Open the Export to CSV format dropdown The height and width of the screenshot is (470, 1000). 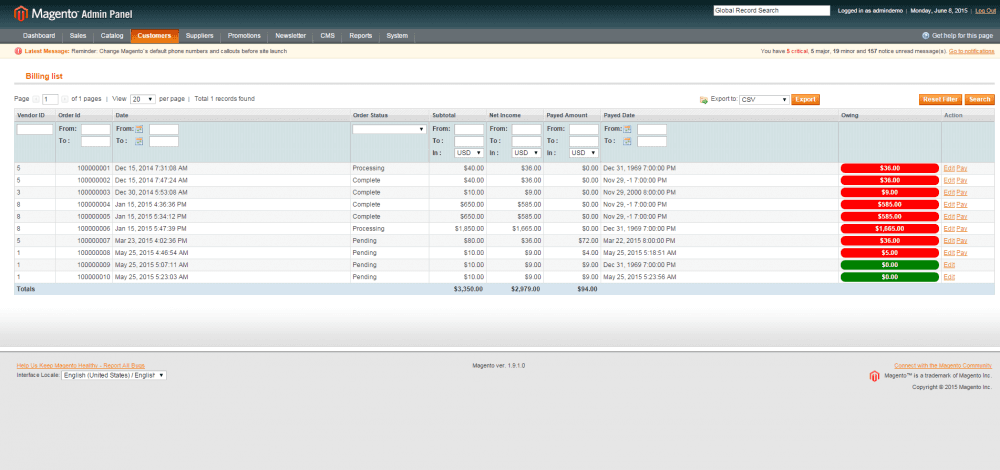pos(764,99)
